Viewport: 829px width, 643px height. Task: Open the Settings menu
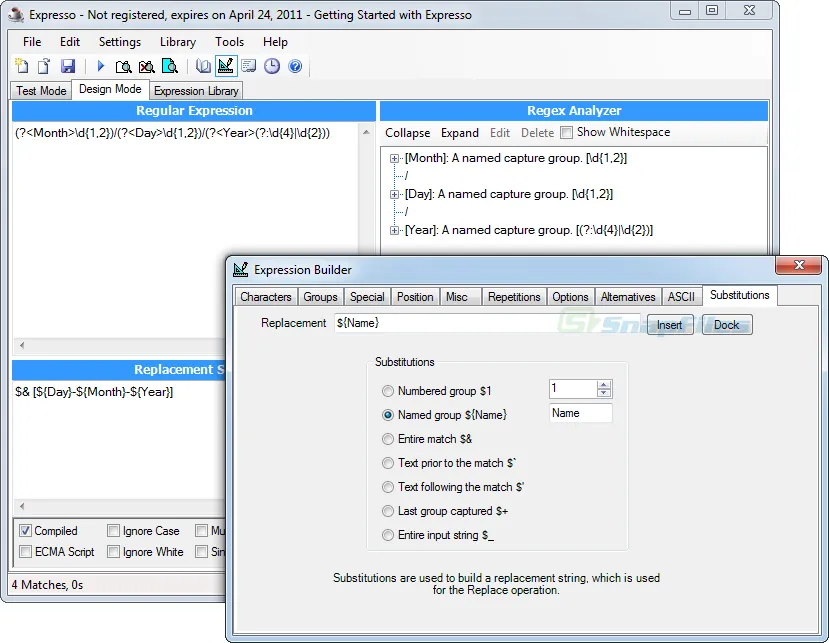coord(120,42)
